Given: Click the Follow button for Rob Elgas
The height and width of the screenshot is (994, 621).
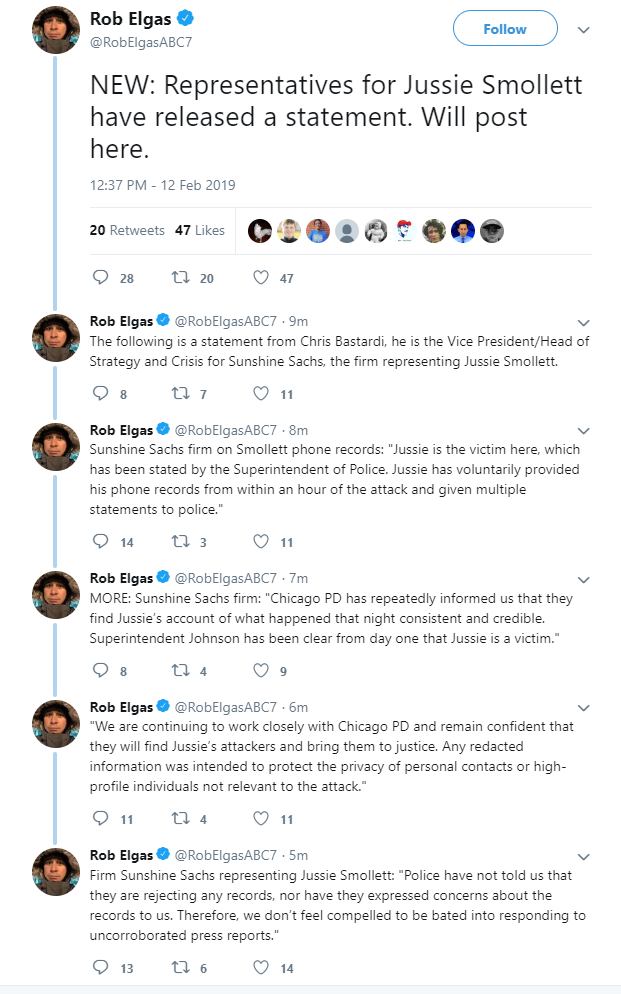Looking at the screenshot, I should (505, 29).
